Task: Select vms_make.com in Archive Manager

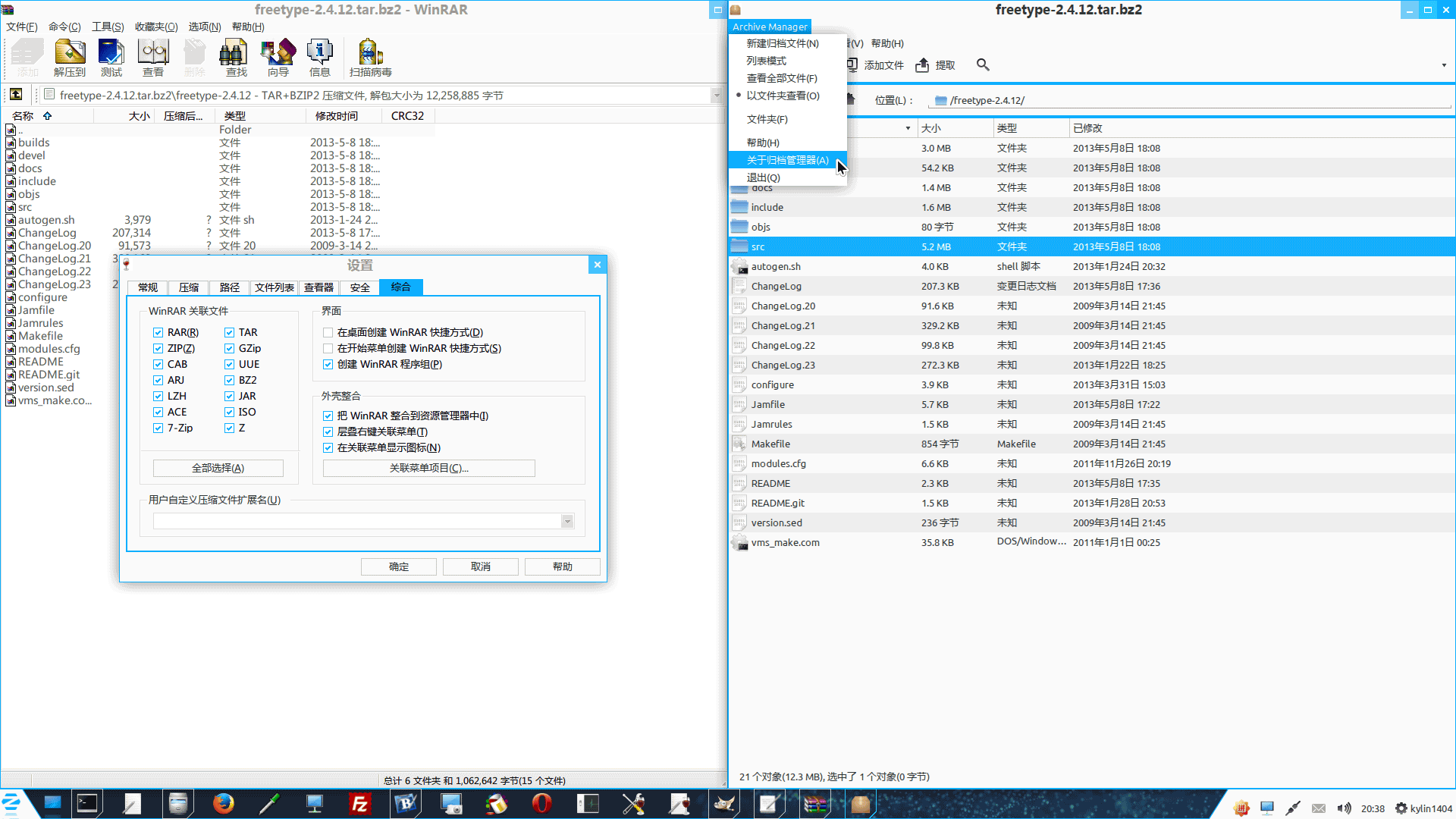Action: pyautogui.click(x=1092, y=542)
